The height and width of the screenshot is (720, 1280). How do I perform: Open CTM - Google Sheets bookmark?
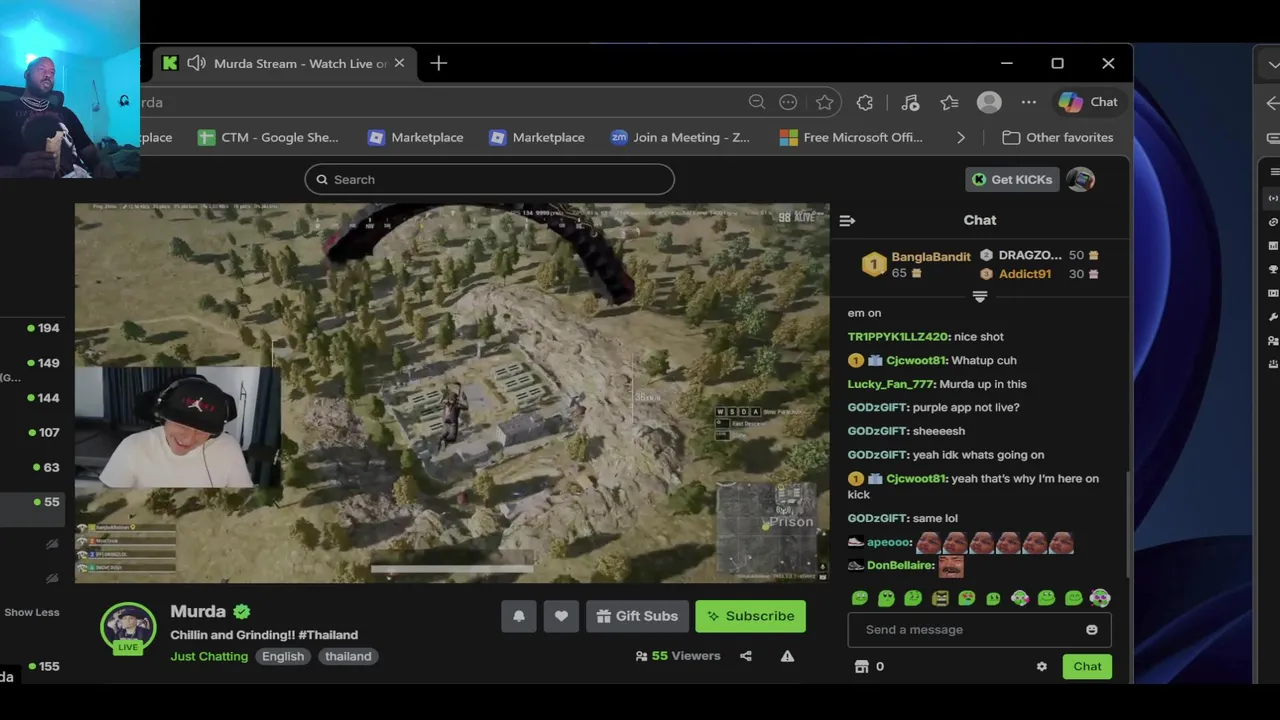tap(268, 138)
